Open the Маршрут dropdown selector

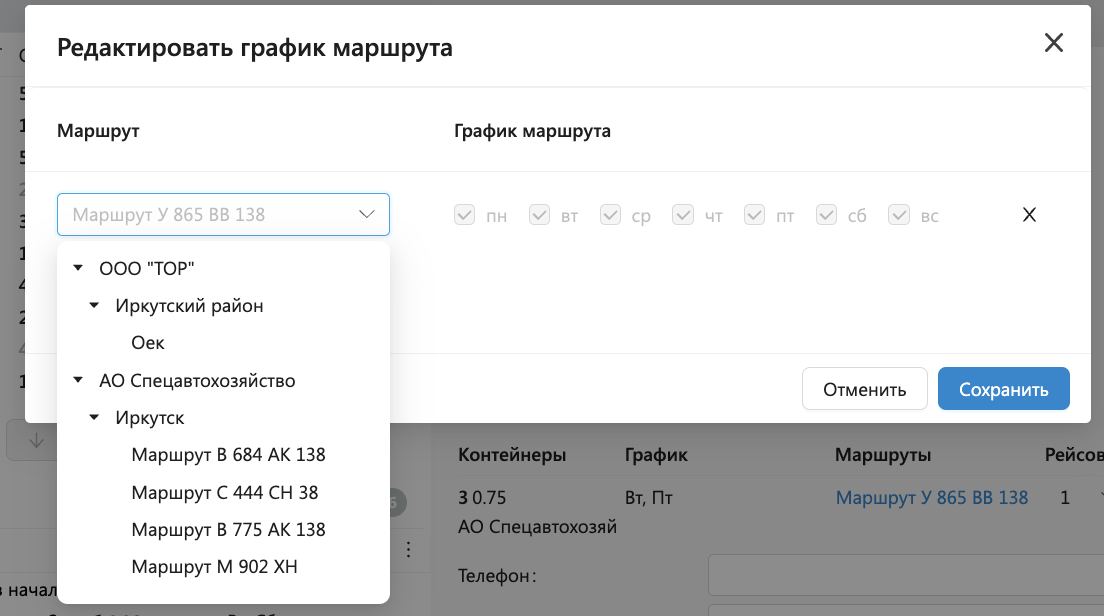click(x=223, y=215)
